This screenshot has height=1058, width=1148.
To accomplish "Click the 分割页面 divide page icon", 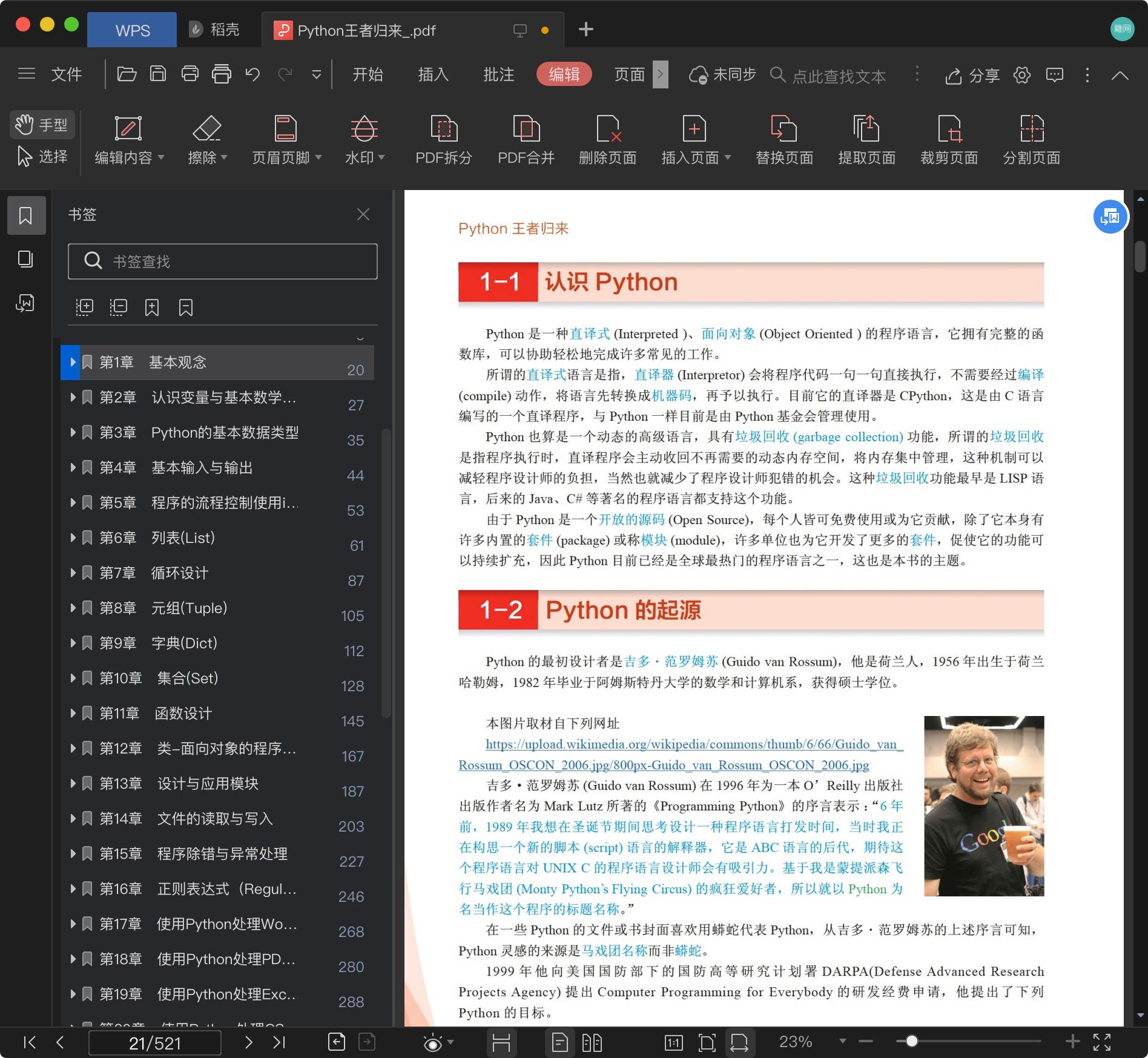I will tap(1031, 128).
